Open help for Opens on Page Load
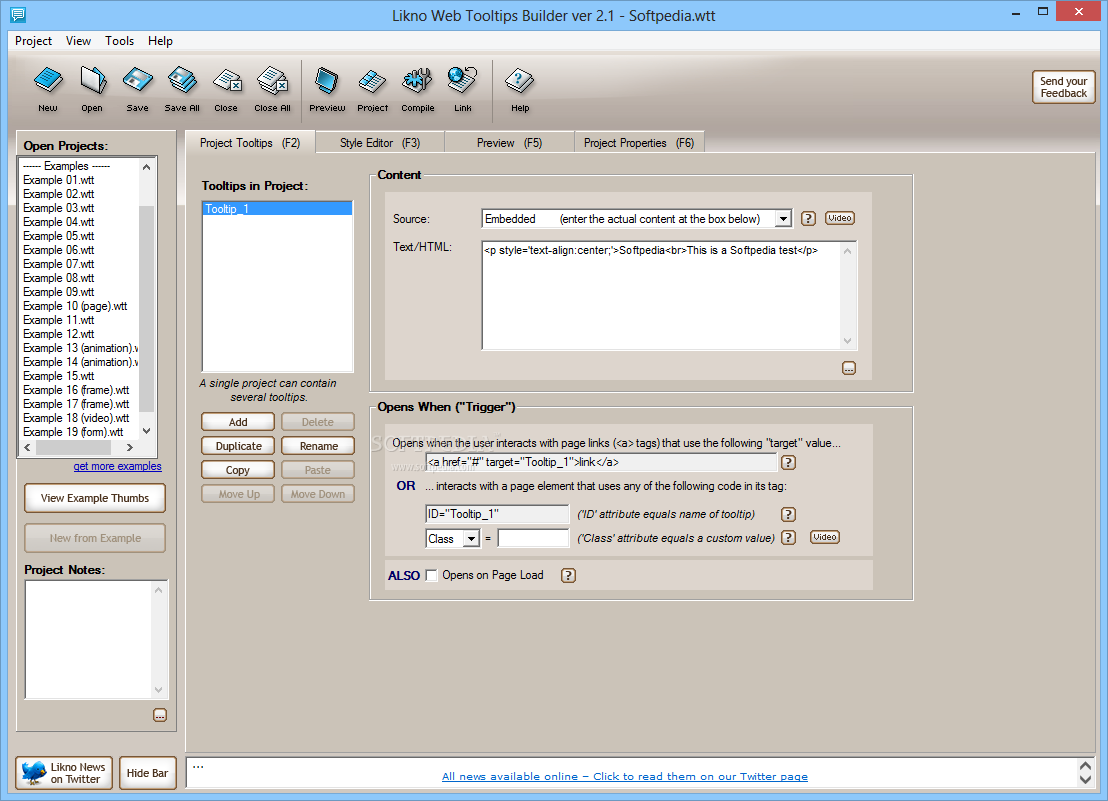The width and height of the screenshot is (1108, 801). click(x=568, y=576)
